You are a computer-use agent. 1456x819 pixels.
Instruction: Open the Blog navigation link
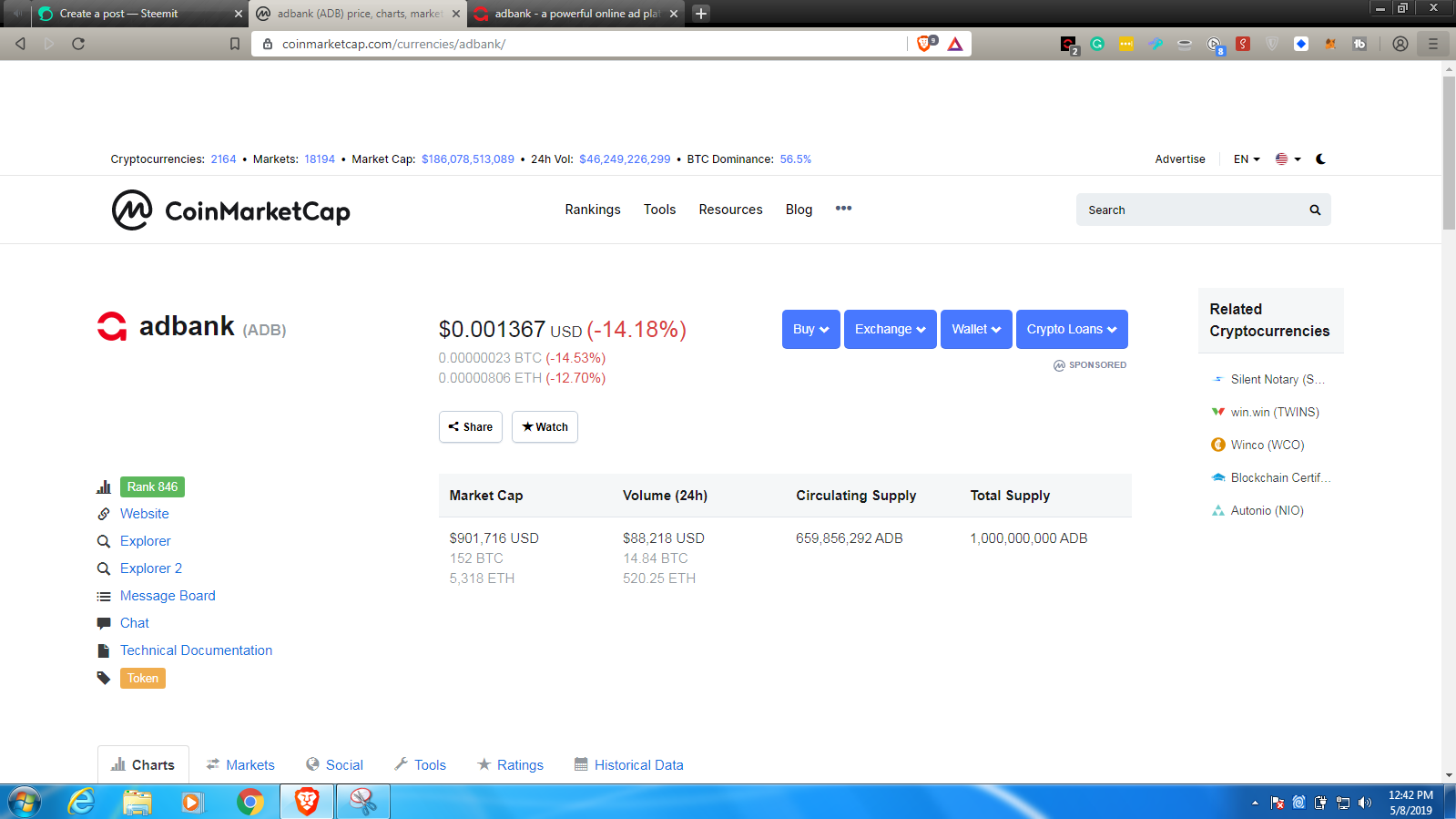point(799,210)
